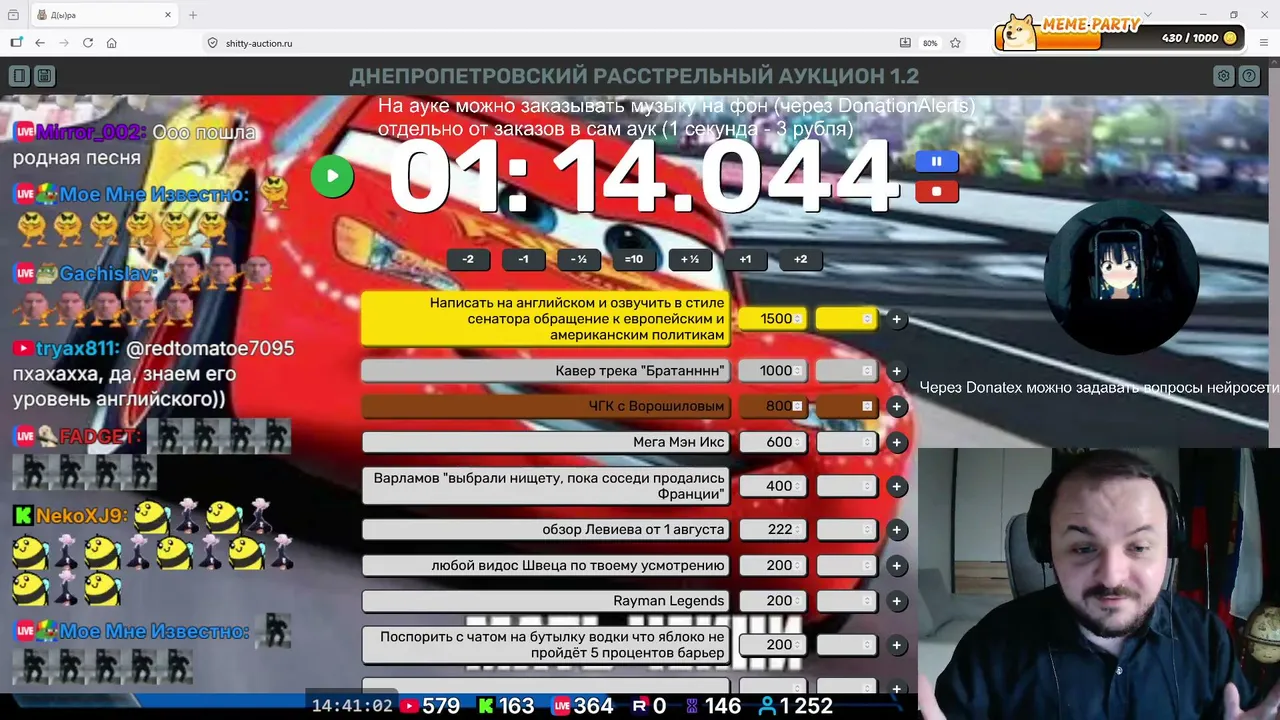The width and height of the screenshot is (1280, 720).
Task: Add bid to the "Братанннн" cover lot
Action: [897, 371]
